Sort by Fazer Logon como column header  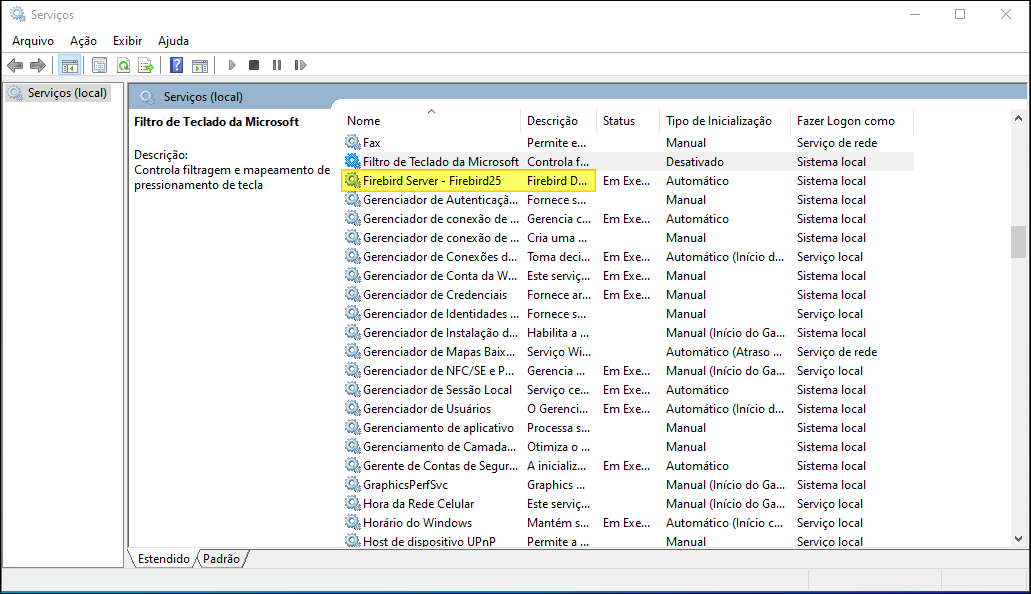[851, 120]
